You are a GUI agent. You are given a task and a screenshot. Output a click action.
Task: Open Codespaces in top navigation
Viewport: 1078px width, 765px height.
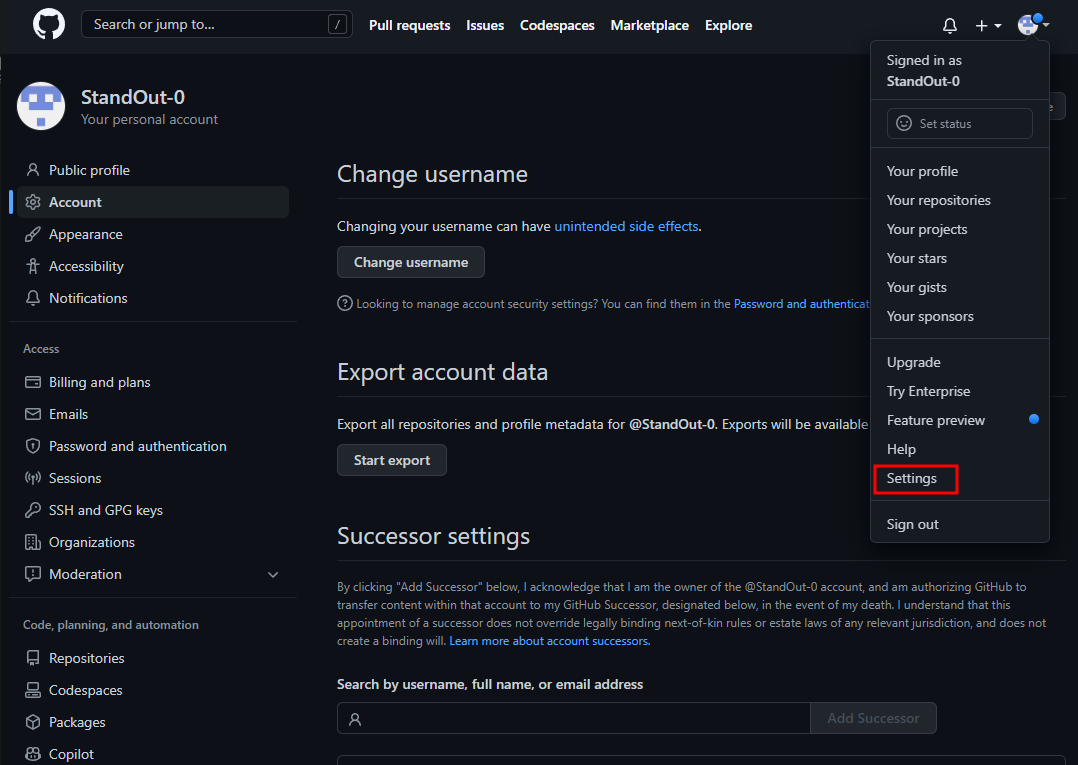coord(557,25)
